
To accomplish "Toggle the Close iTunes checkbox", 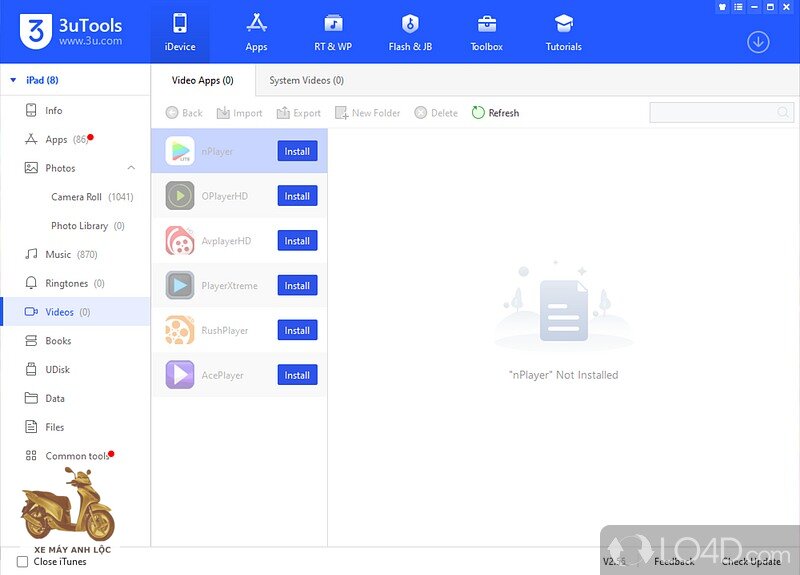I will (22, 562).
